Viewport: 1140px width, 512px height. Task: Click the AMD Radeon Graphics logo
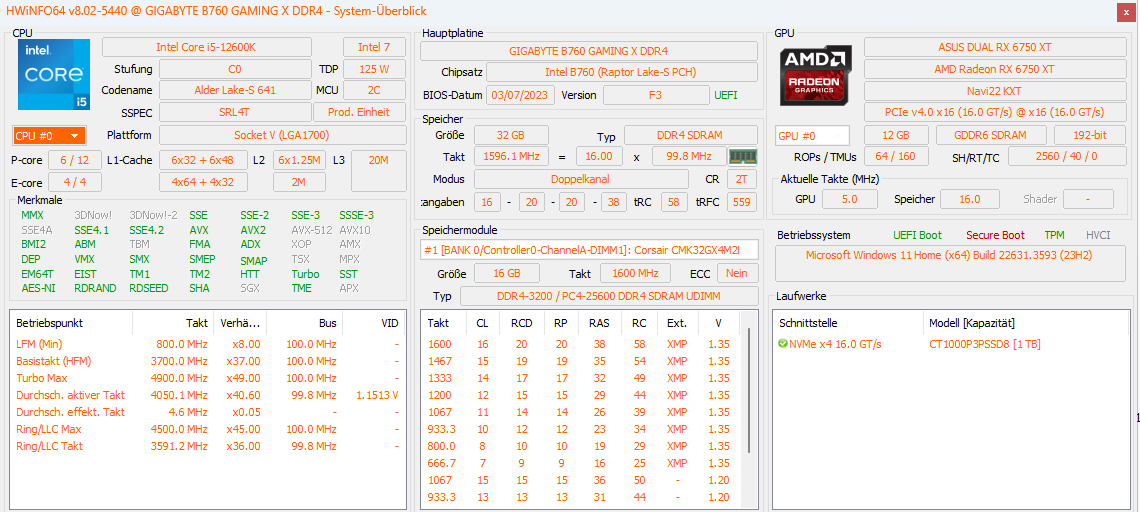pyautogui.click(x=816, y=75)
